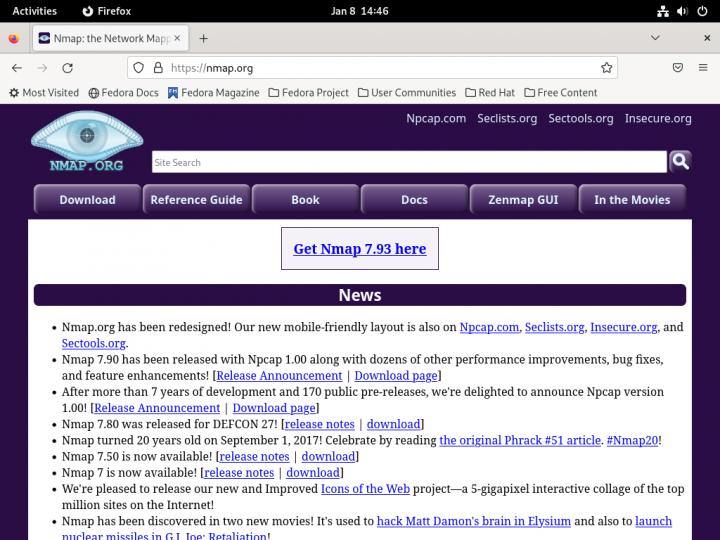This screenshot has height=540, width=720.
Task: Open Icons of the Web link
Action: point(365,489)
